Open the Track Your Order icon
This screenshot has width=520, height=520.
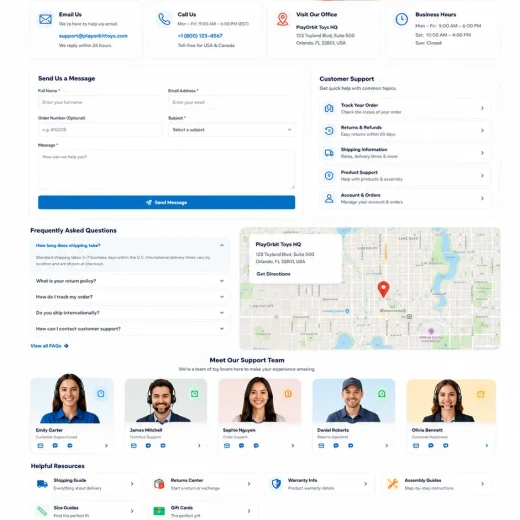coord(329,108)
